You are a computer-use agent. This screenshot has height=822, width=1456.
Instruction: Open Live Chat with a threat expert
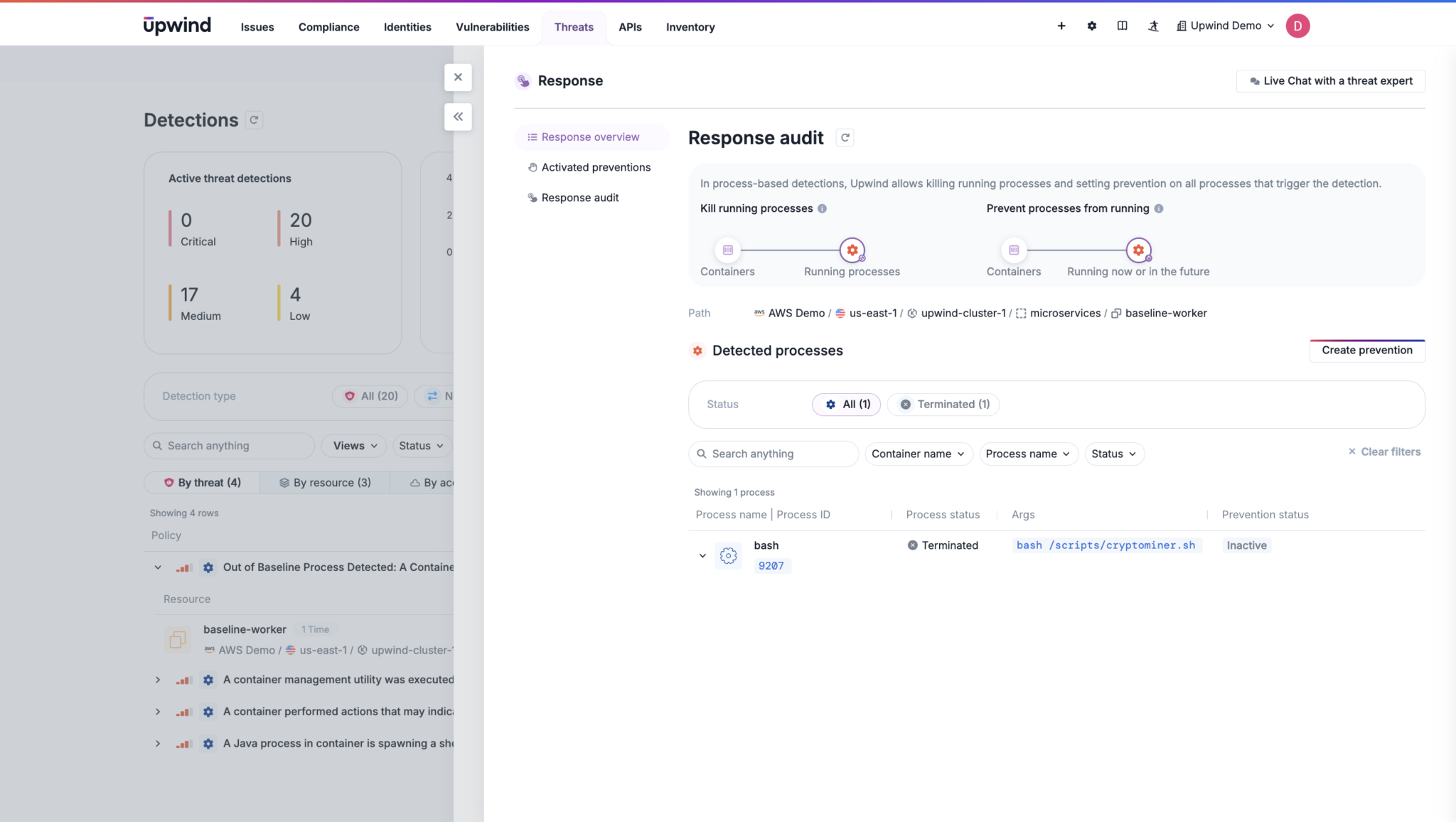click(x=1330, y=81)
